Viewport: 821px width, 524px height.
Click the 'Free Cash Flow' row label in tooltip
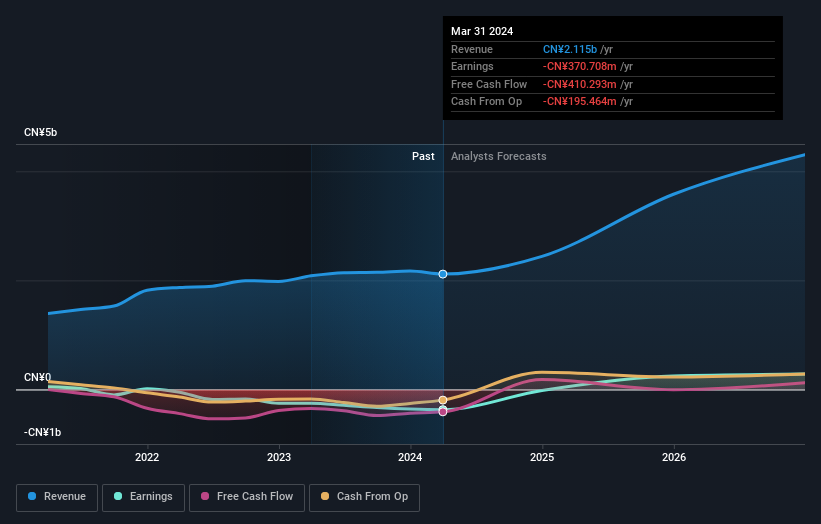click(x=489, y=84)
